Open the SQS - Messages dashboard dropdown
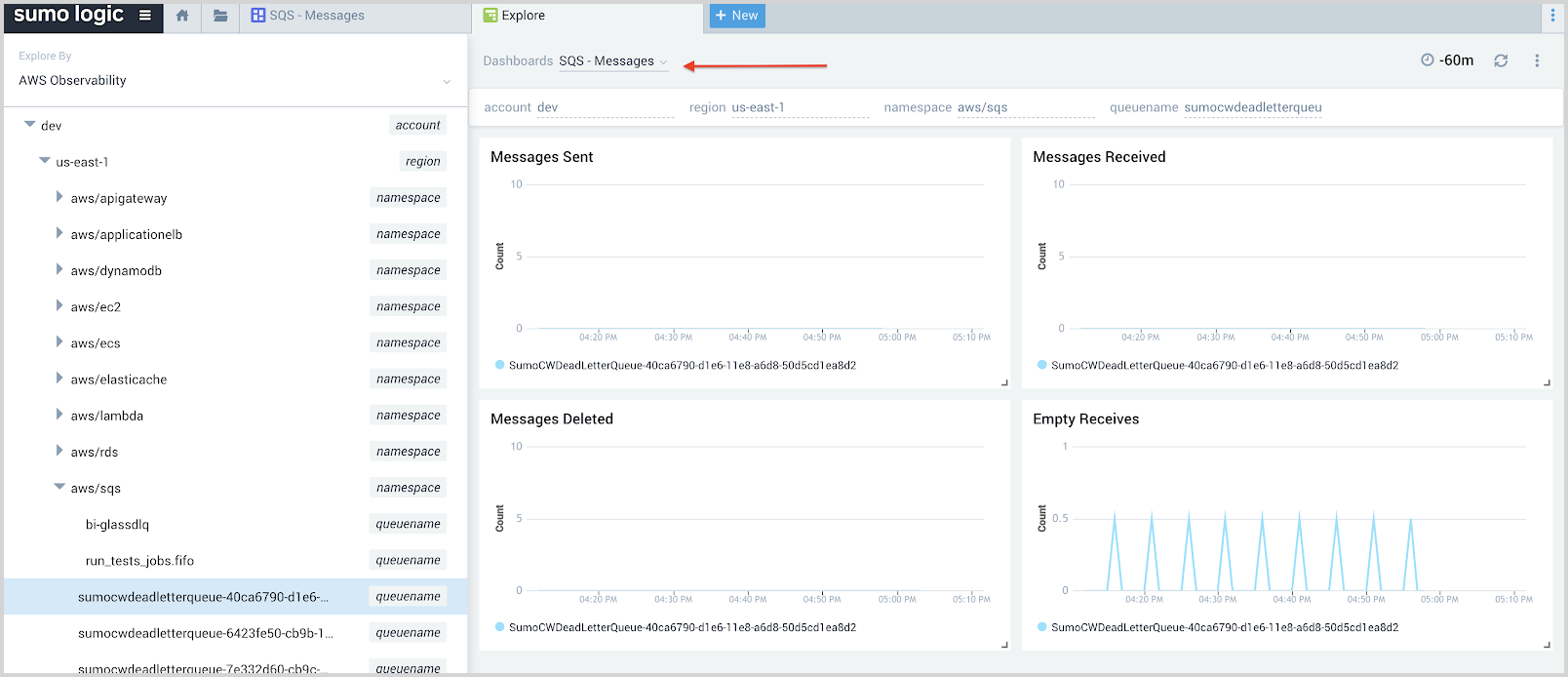Viewport: 1568px width, 677px height. coord(613,61)
